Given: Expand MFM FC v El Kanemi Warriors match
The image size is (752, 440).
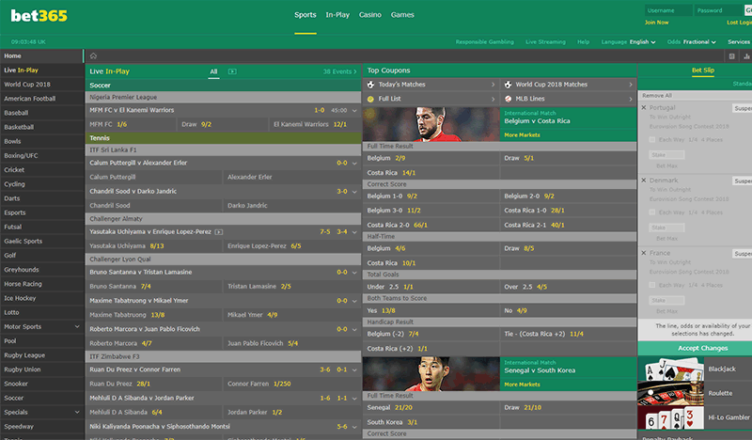Looking at the screenshot, I should point(353,110).
